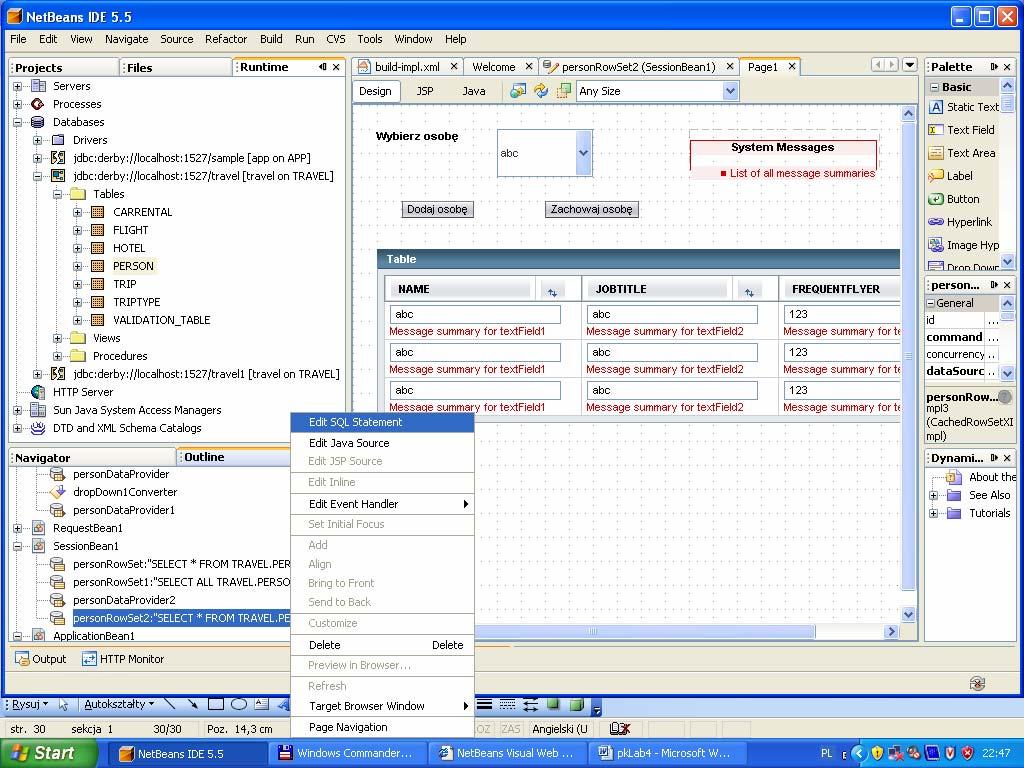Click the virtual forms icon beside Any Size

click(x=564, y=91)
